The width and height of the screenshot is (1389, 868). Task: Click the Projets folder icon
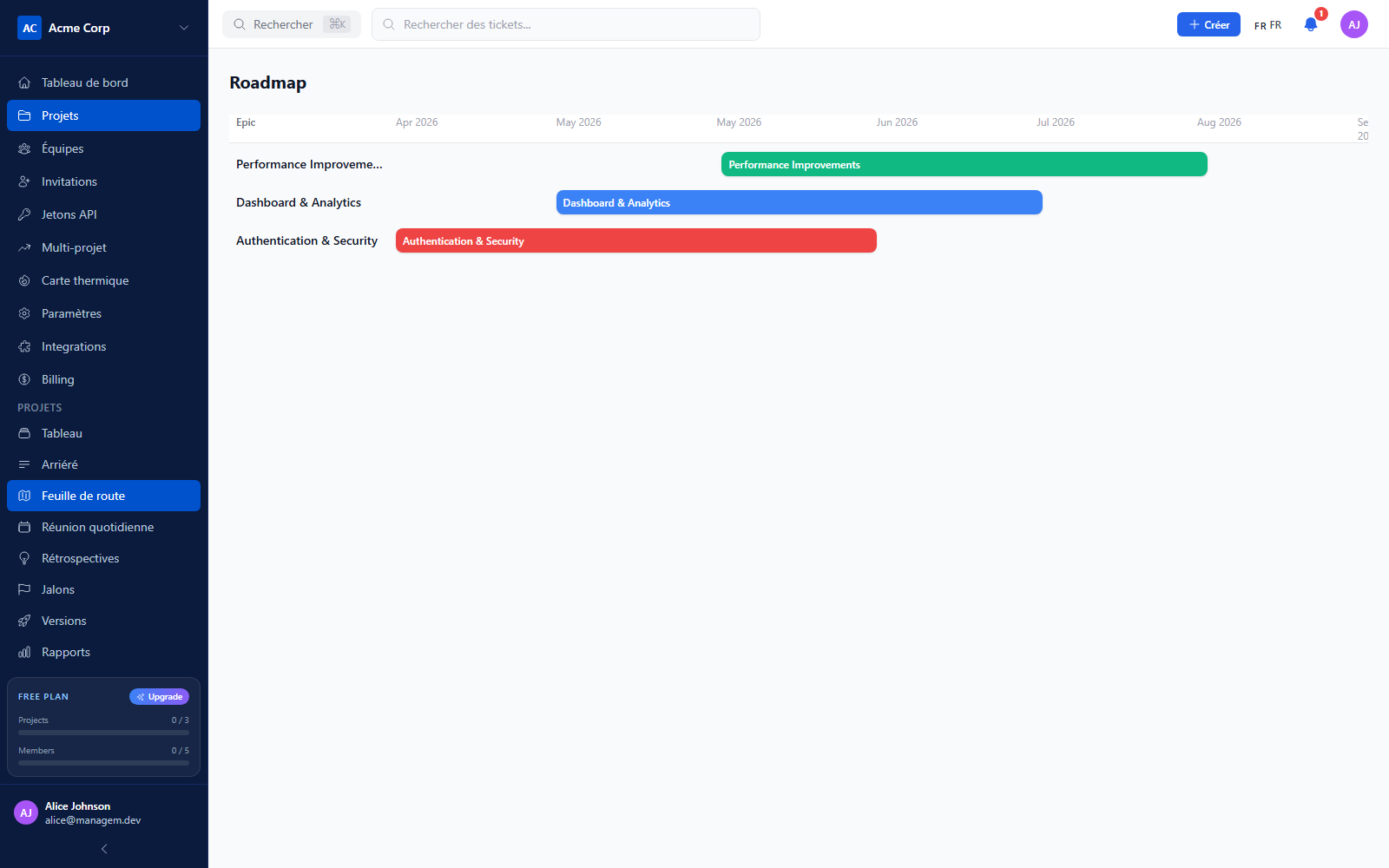24,115
